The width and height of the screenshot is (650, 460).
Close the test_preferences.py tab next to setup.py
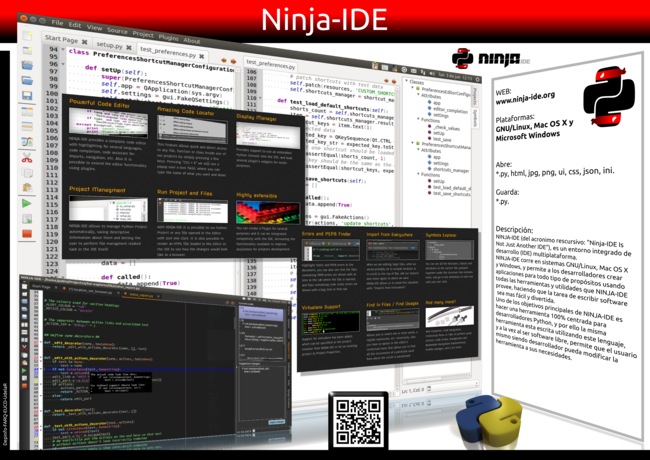[x=201, y=56]
